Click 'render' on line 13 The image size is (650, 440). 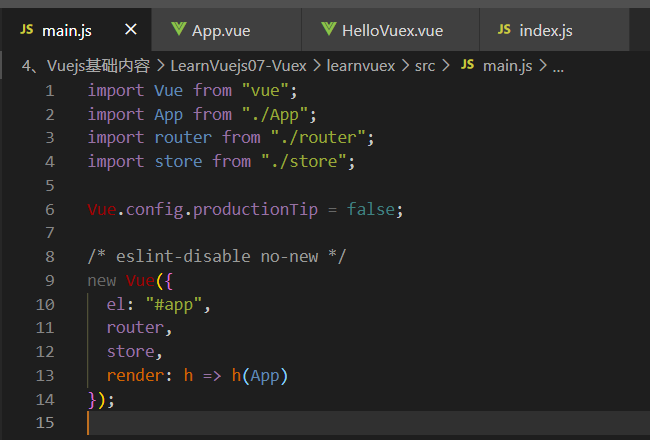point(135,376)
